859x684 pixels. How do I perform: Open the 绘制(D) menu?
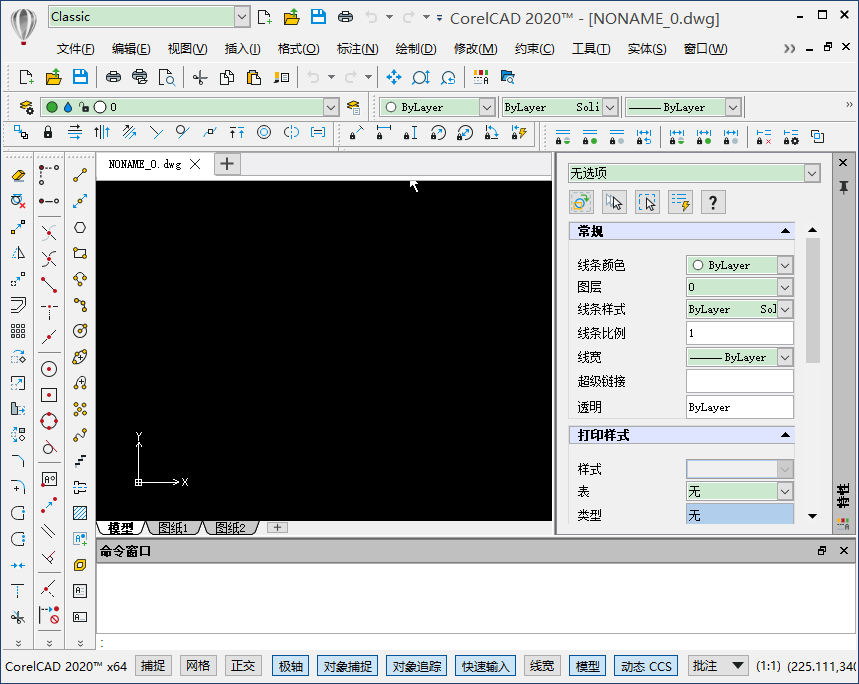[416, 49]
